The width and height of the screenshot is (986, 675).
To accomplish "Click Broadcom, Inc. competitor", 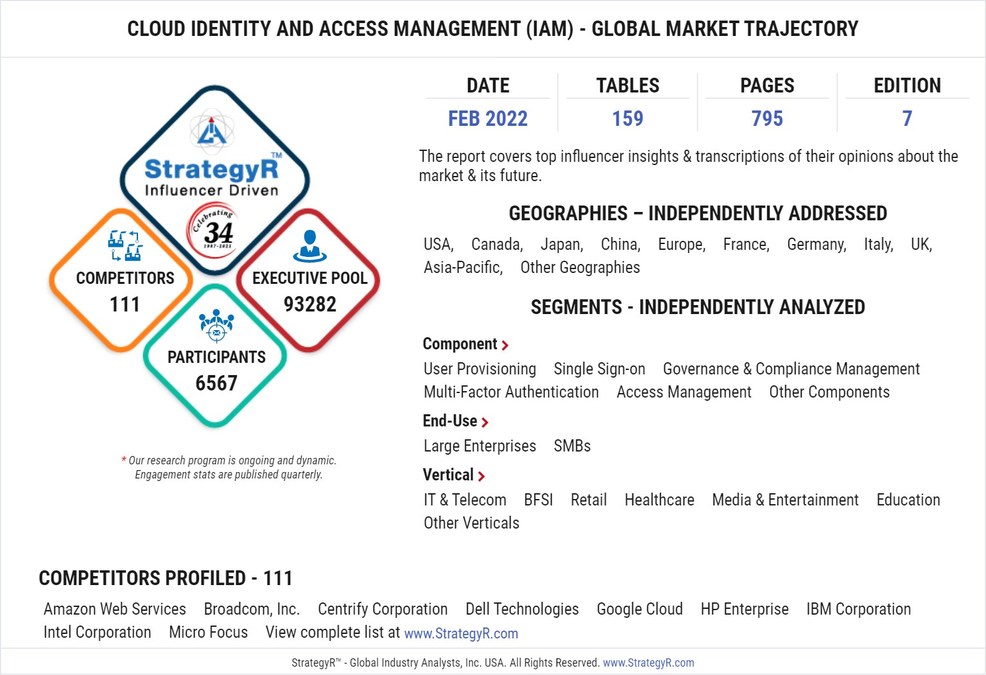I will coord(252,610).
